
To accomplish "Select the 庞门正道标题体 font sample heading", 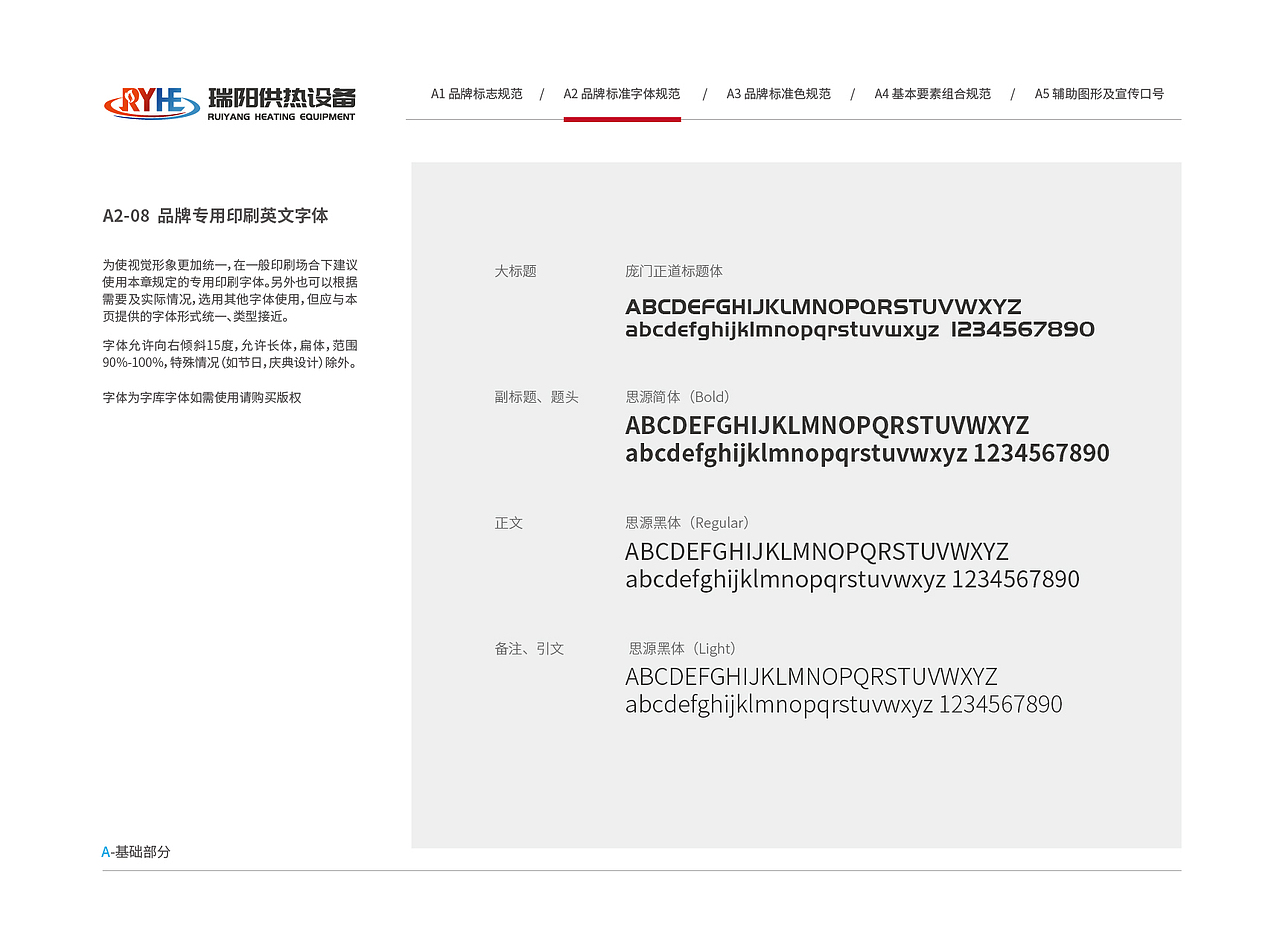I will (674, 270).
